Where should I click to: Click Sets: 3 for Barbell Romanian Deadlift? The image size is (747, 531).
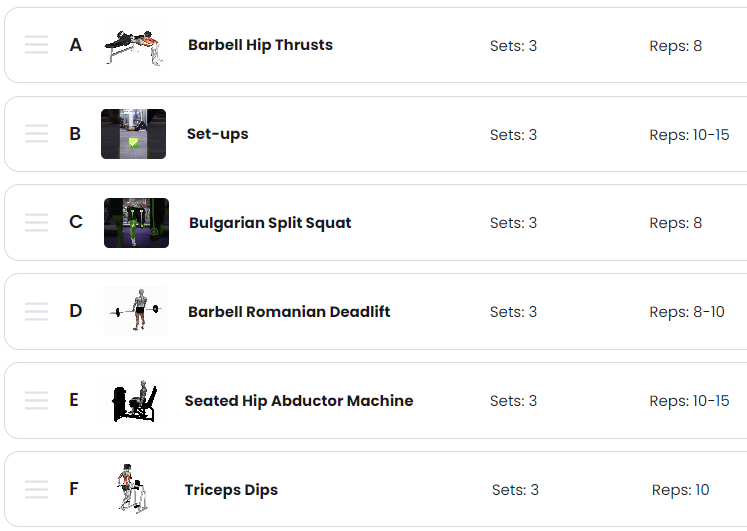tap(513, 312)
